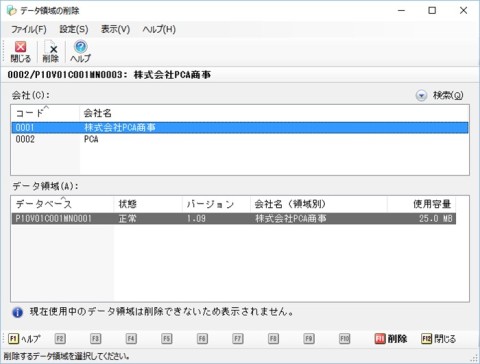Click the F1 ヘルプ function key button
This screenshot has height=364, width=480.
click(24, 339)
